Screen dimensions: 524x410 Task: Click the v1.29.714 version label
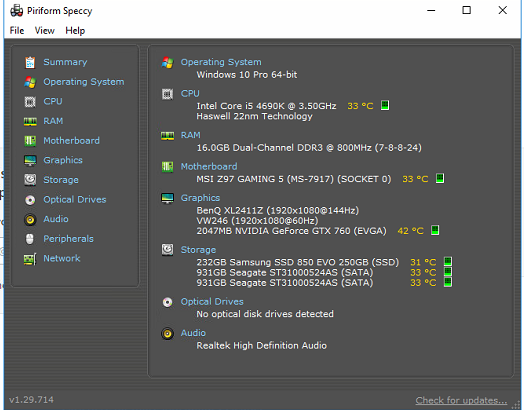click(31, 400)
